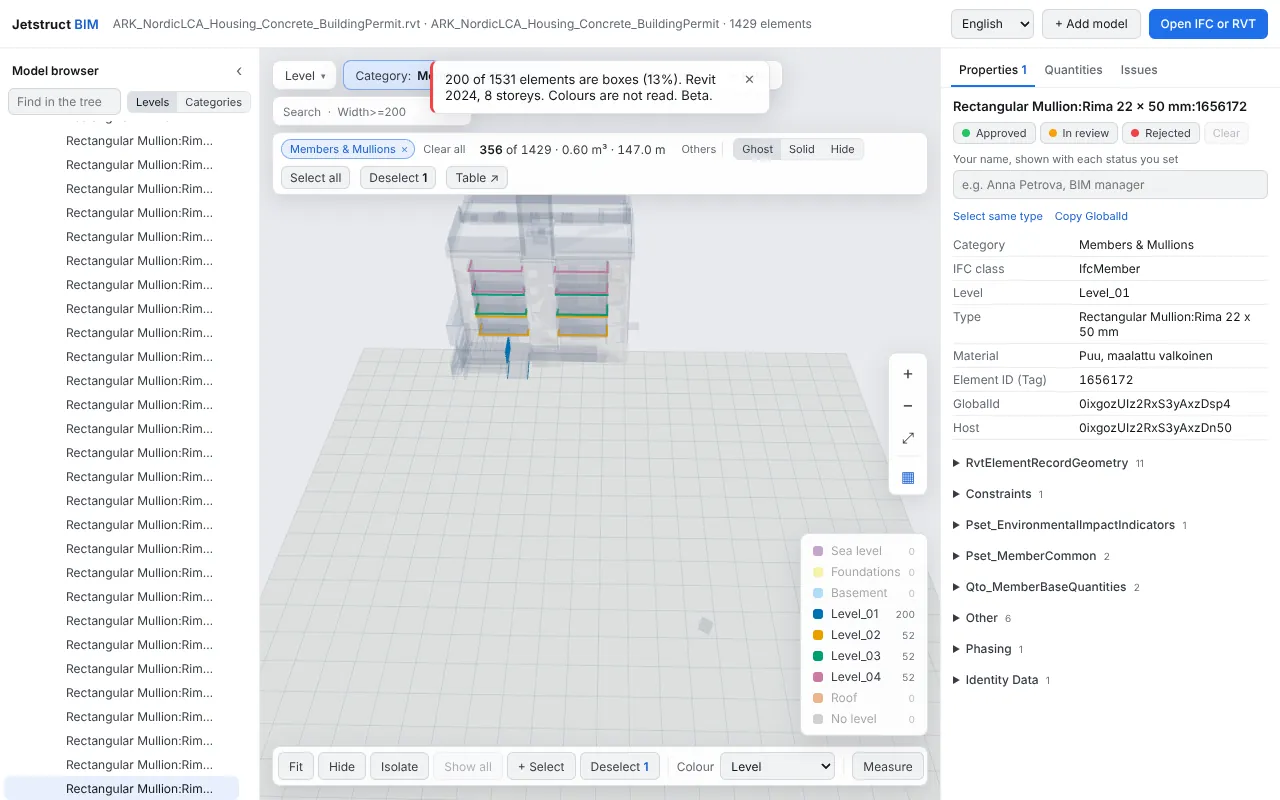Image resolution: width=1280 pixels, height=800 pixels.
Task: Open the language dropdown
Action: [992, 24]
